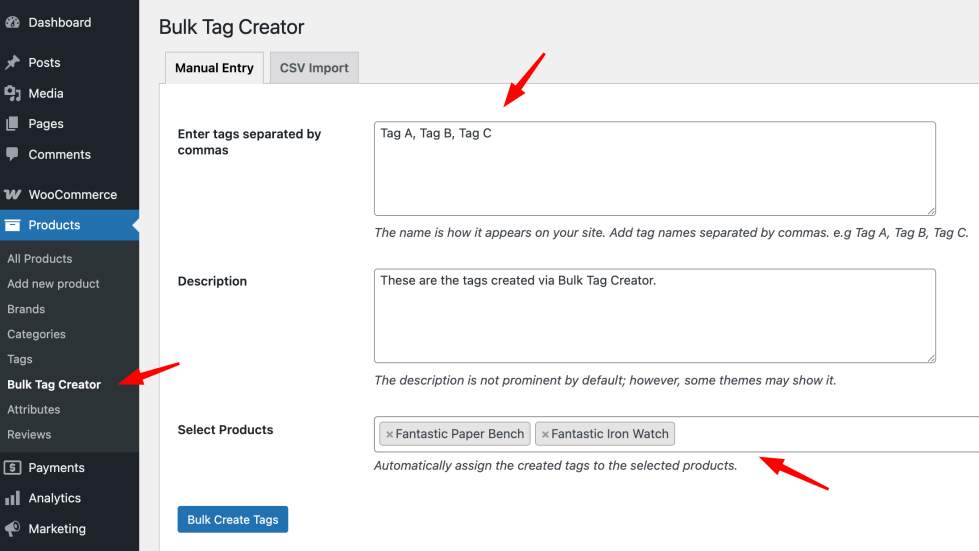Select the Manual Entry tab
Image resolution: width=979 pixels, height=551 pixels.
click(214, 68)
